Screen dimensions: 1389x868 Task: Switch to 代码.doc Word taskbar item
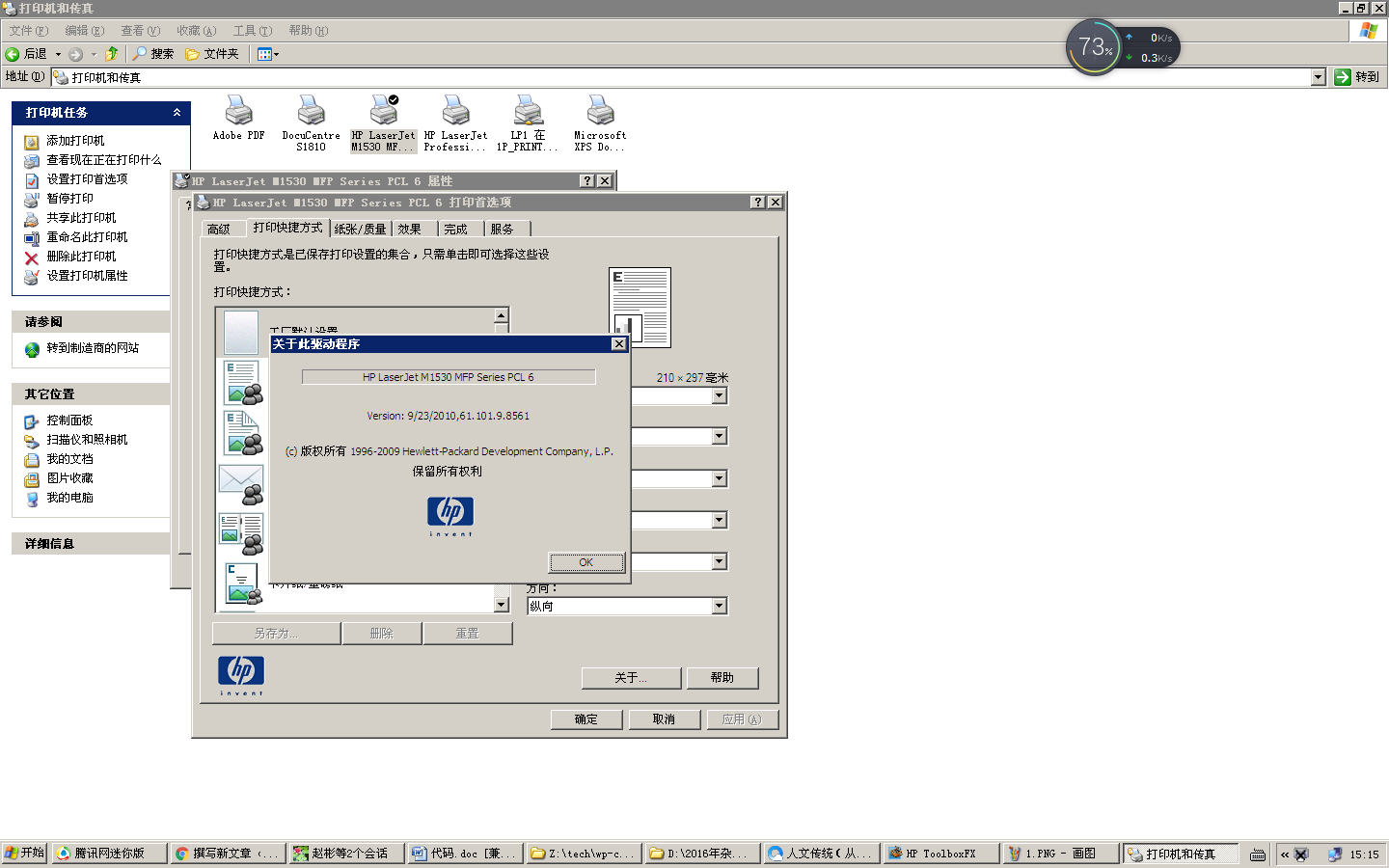(466, 854)
